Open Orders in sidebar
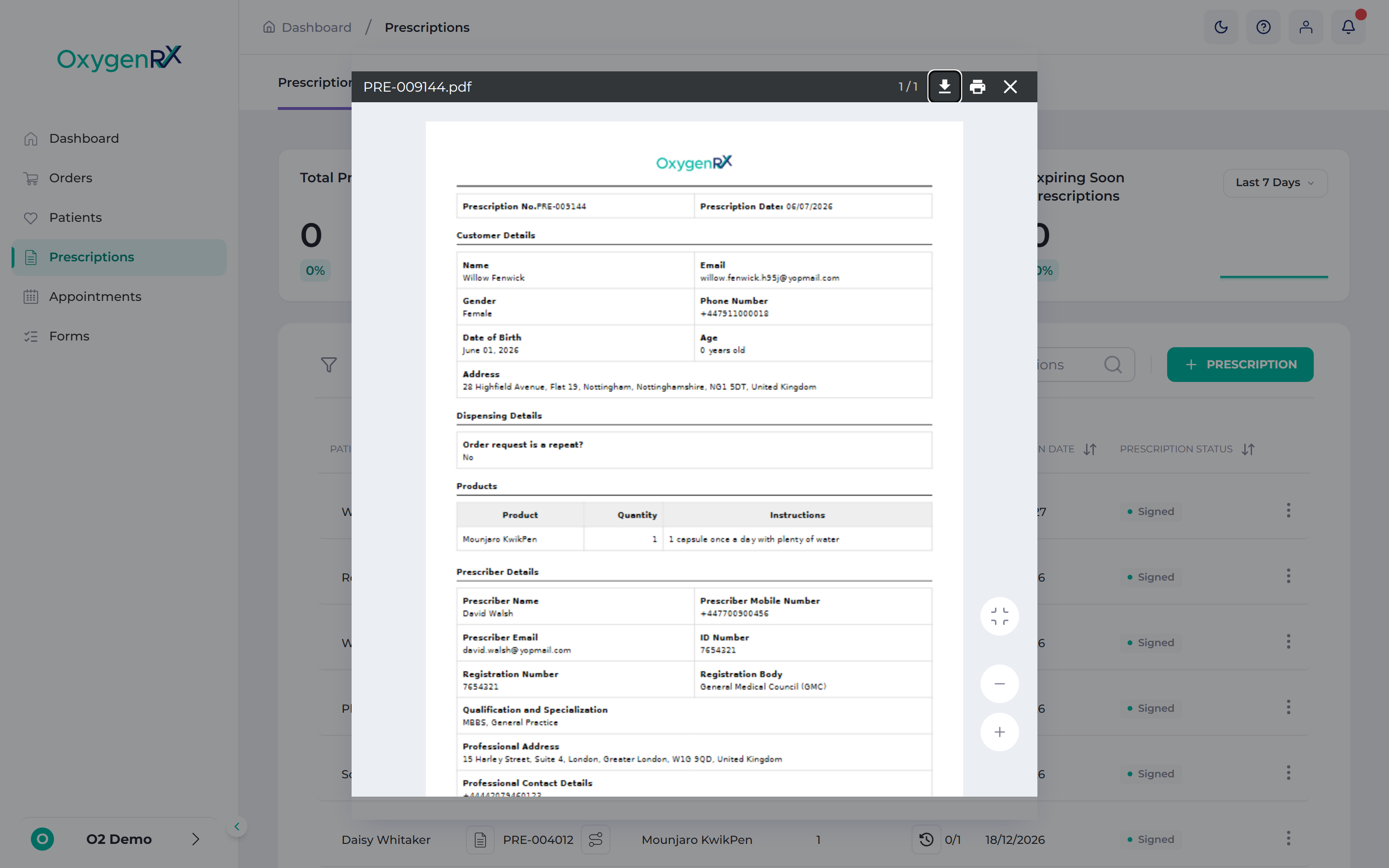Viewport: 1389px width, 868px height. tap(119, 178)
